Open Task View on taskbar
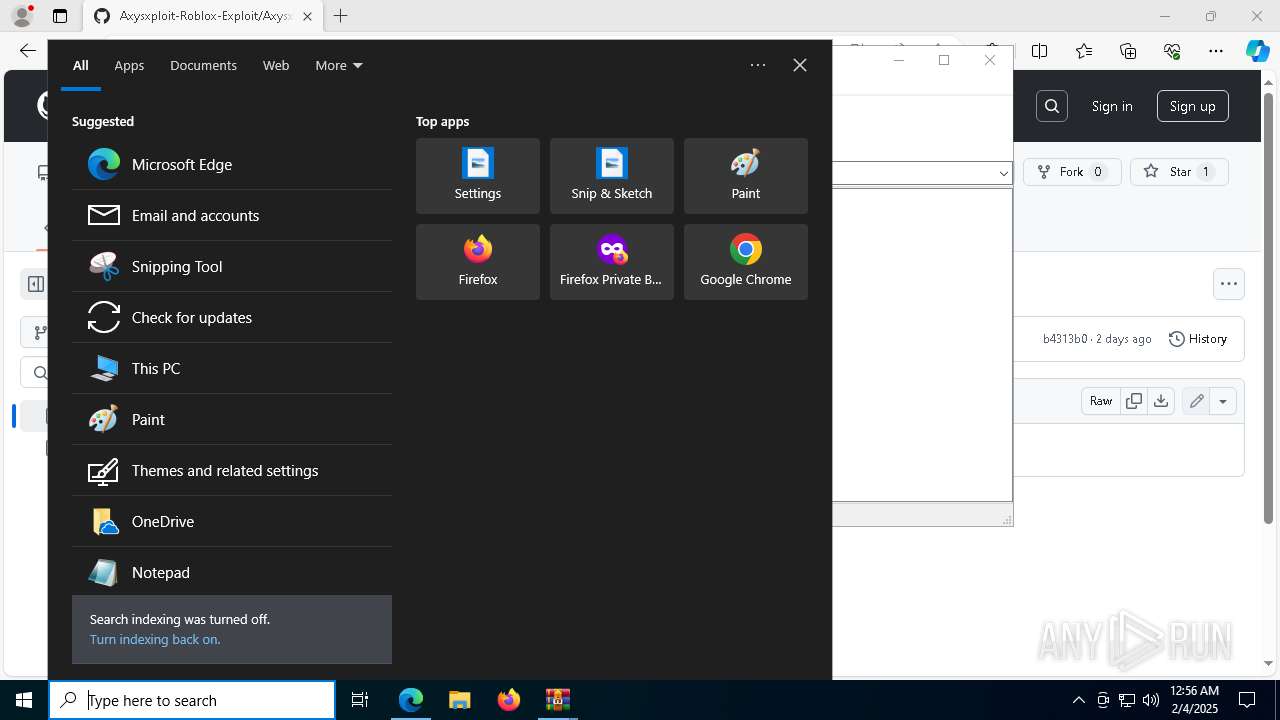 (x=360, y=700)
